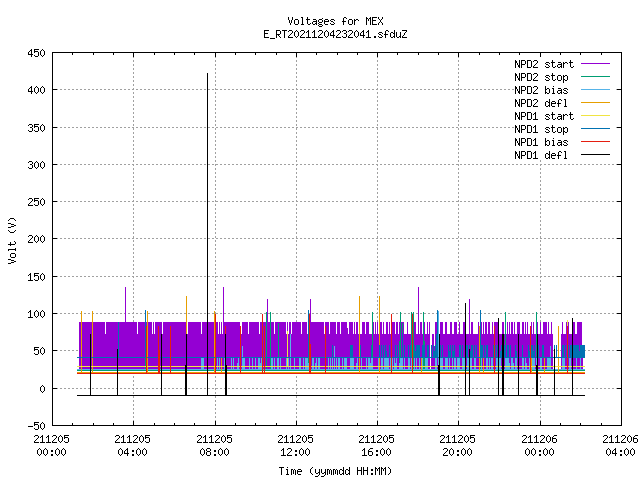Click the 50 y-axis tick label
This screenshot has width=640, height=480.
[x=39, y=351]
